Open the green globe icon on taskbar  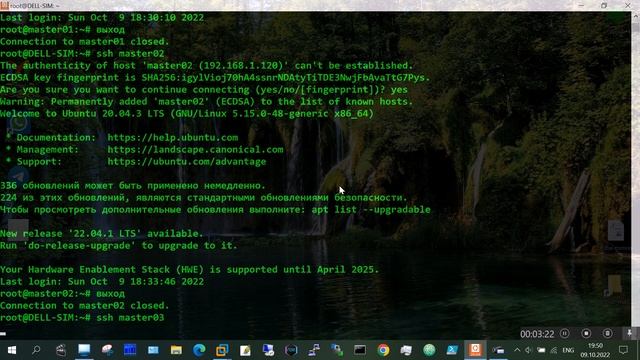(x=429, y=350)
